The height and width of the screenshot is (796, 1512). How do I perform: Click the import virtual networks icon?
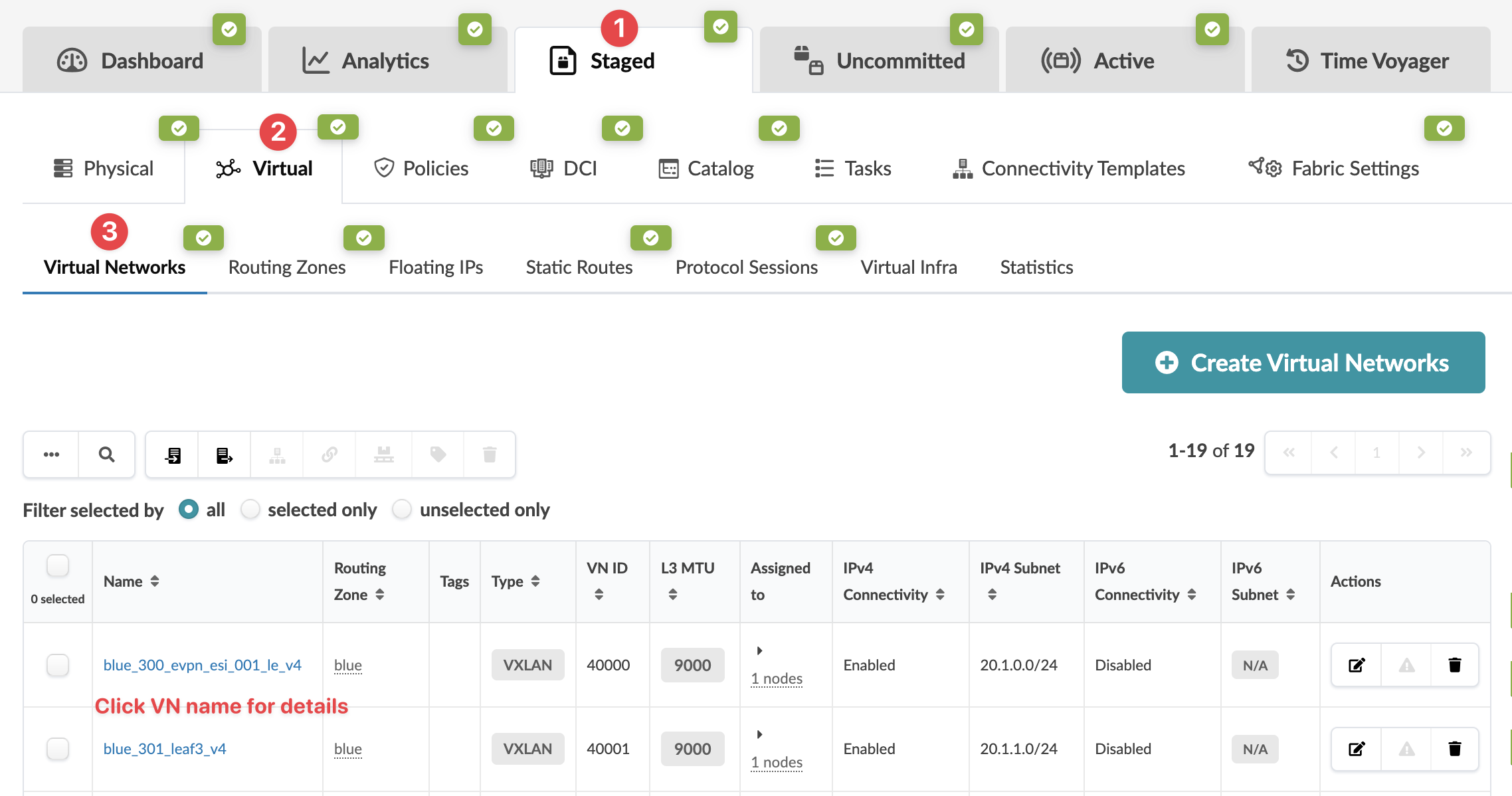coord(173,454)
